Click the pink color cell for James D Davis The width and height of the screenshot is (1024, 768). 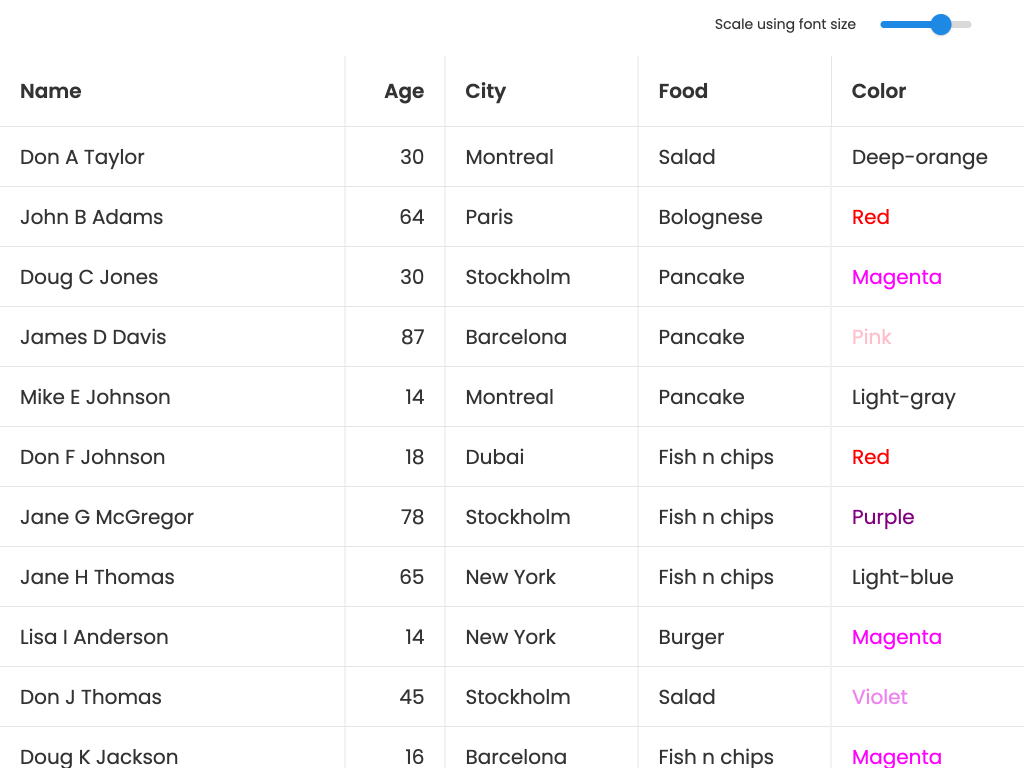(x=871, y=337)
